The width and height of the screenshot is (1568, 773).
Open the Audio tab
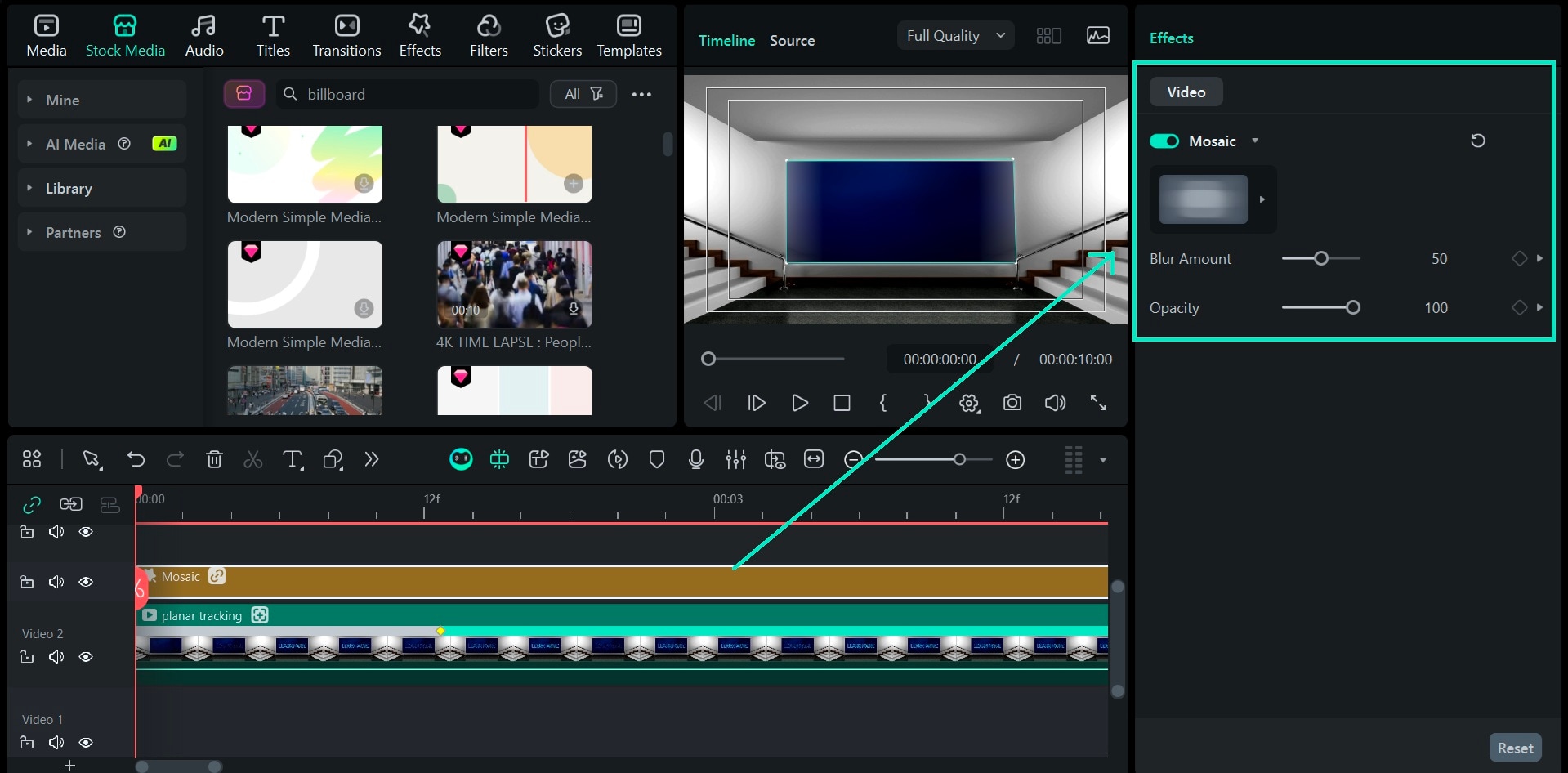pos(204,36)
